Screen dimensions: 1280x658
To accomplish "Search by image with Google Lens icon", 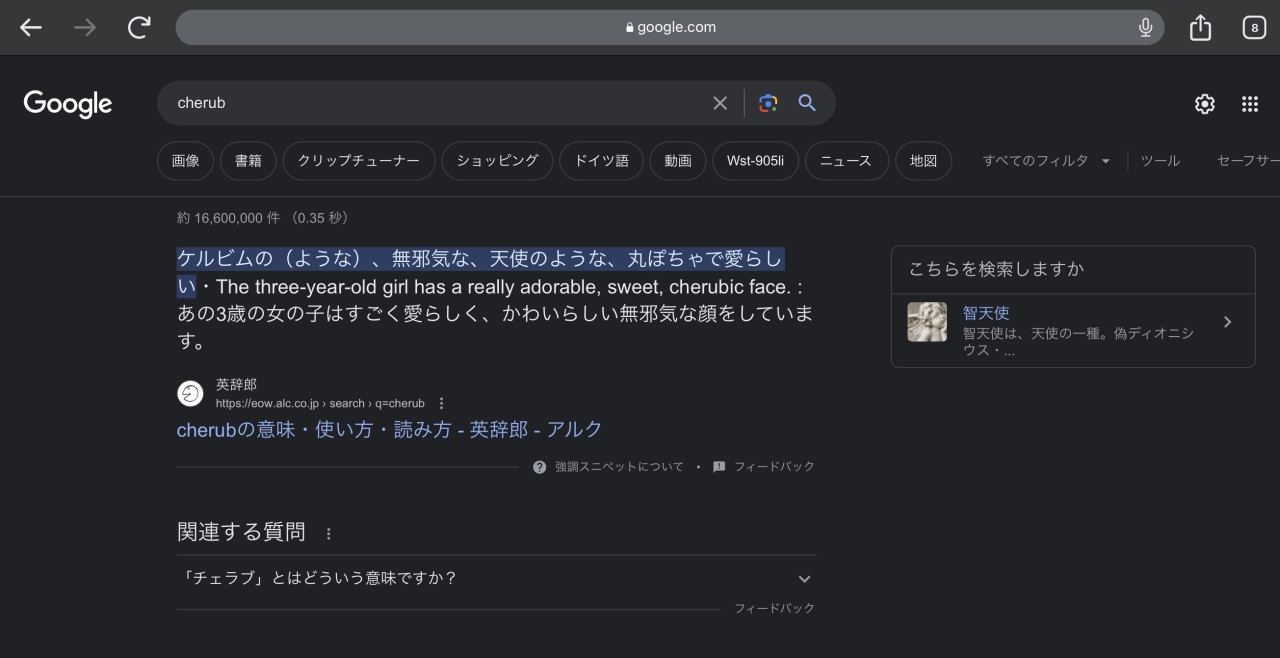I will pyautogui.click(x=768, y=103).
